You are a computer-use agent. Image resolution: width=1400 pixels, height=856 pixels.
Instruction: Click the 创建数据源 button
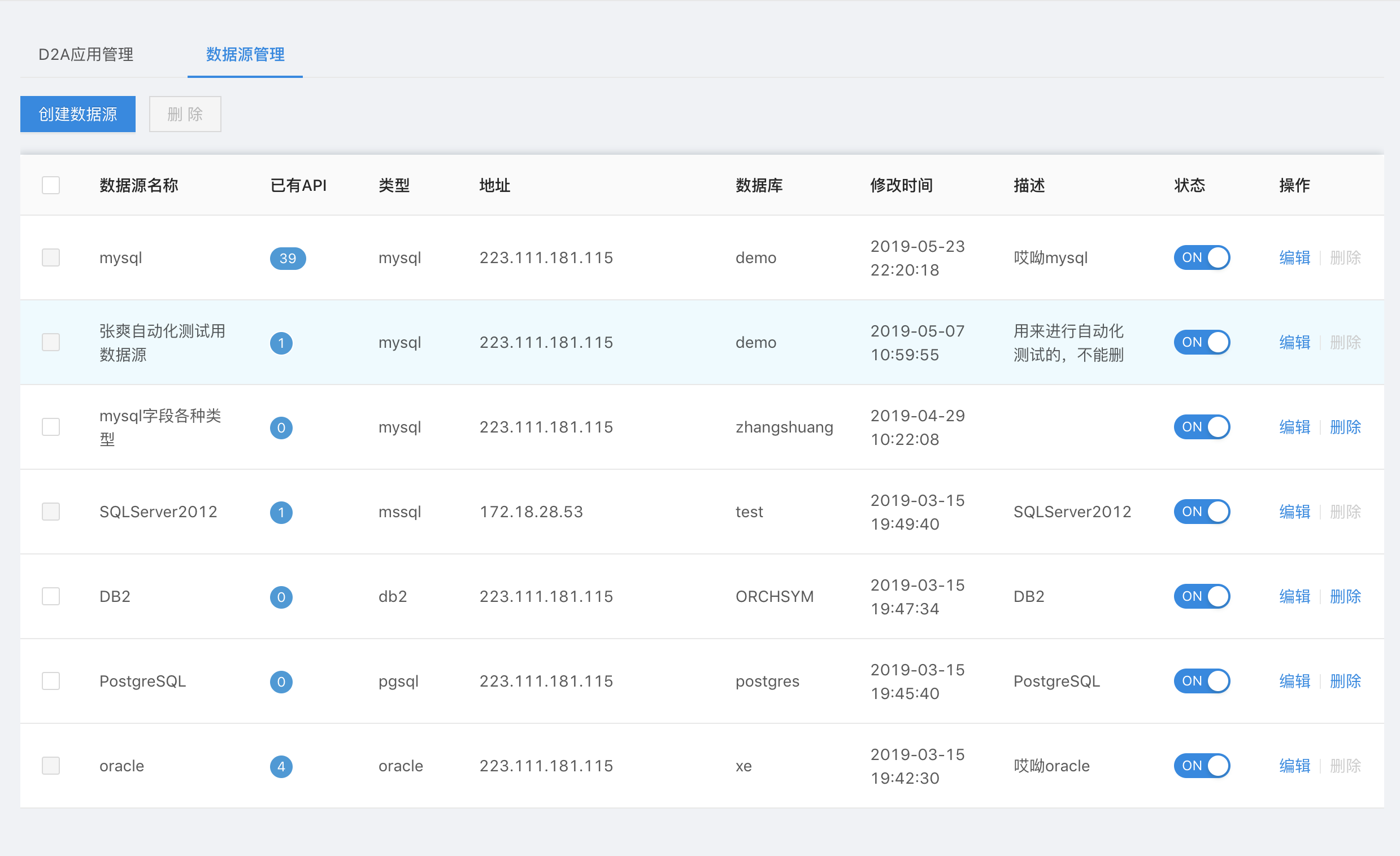click(x=78, y=114)
